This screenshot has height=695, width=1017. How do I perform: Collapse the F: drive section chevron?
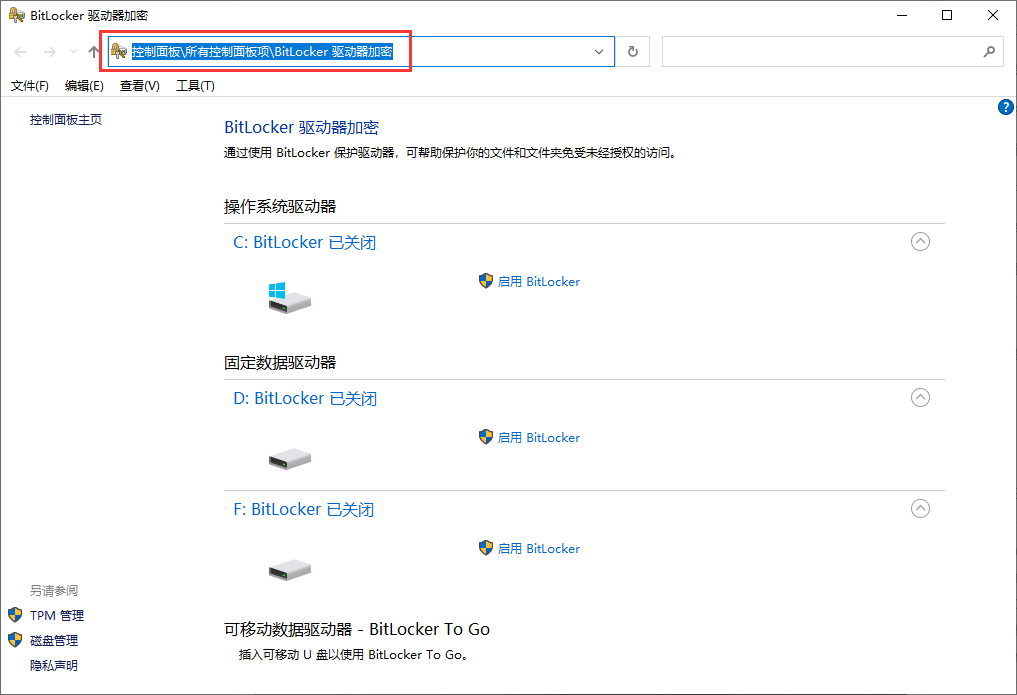[x=921, y=509]
